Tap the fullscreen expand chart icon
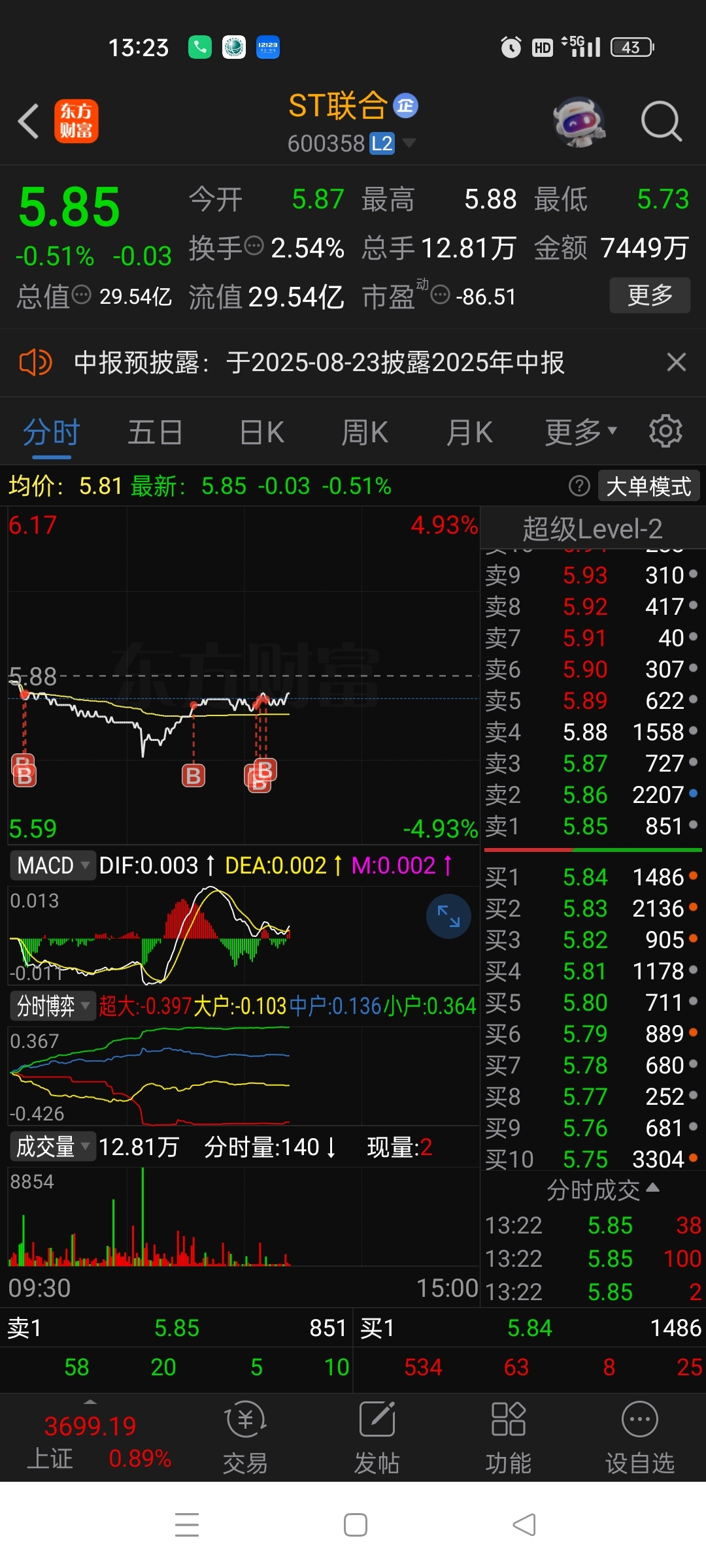Image resolution: width=706 pixels, height=1568 pixels. coord(448,916)
